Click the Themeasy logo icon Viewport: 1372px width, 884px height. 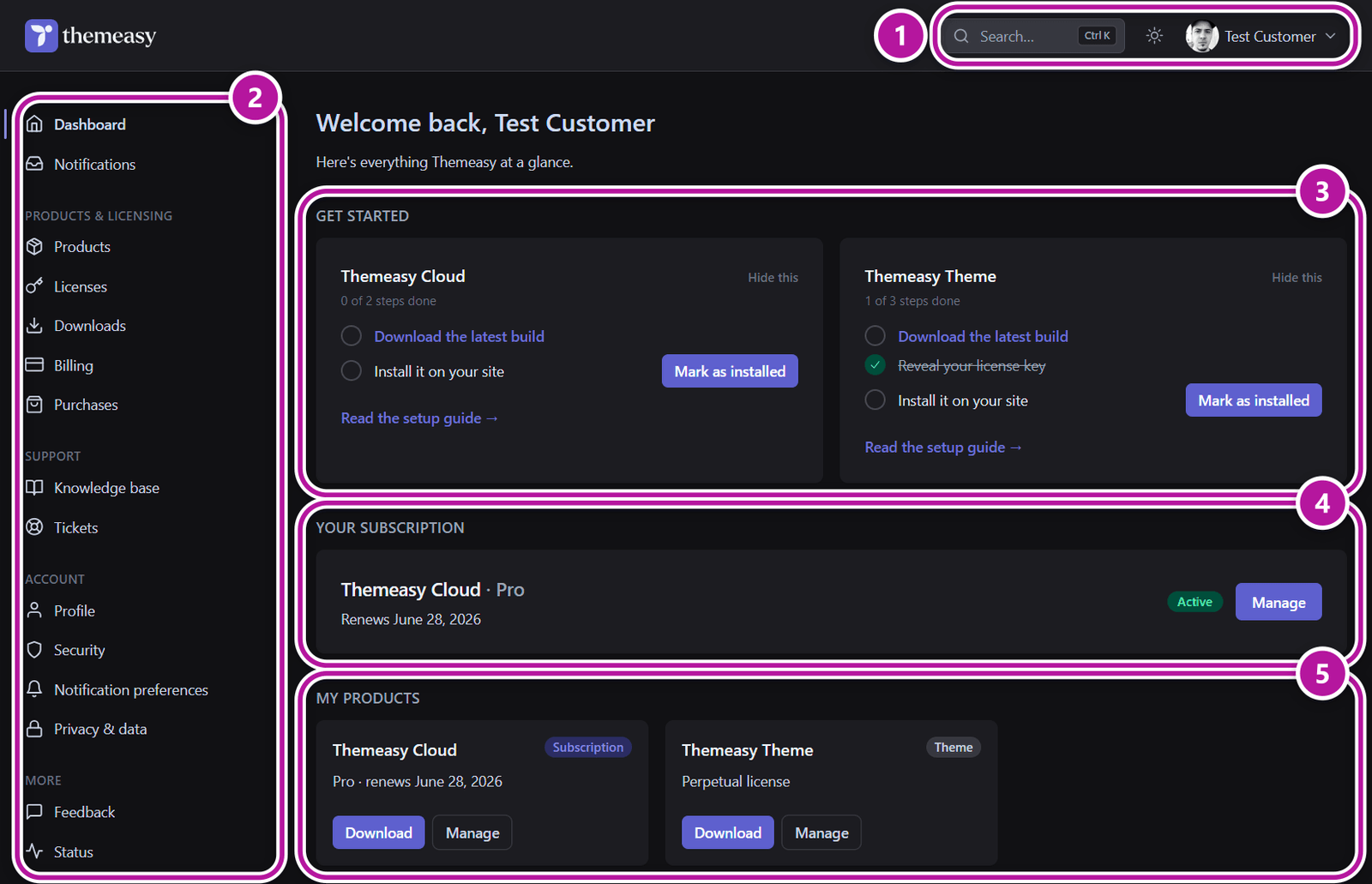pos(41,36)
